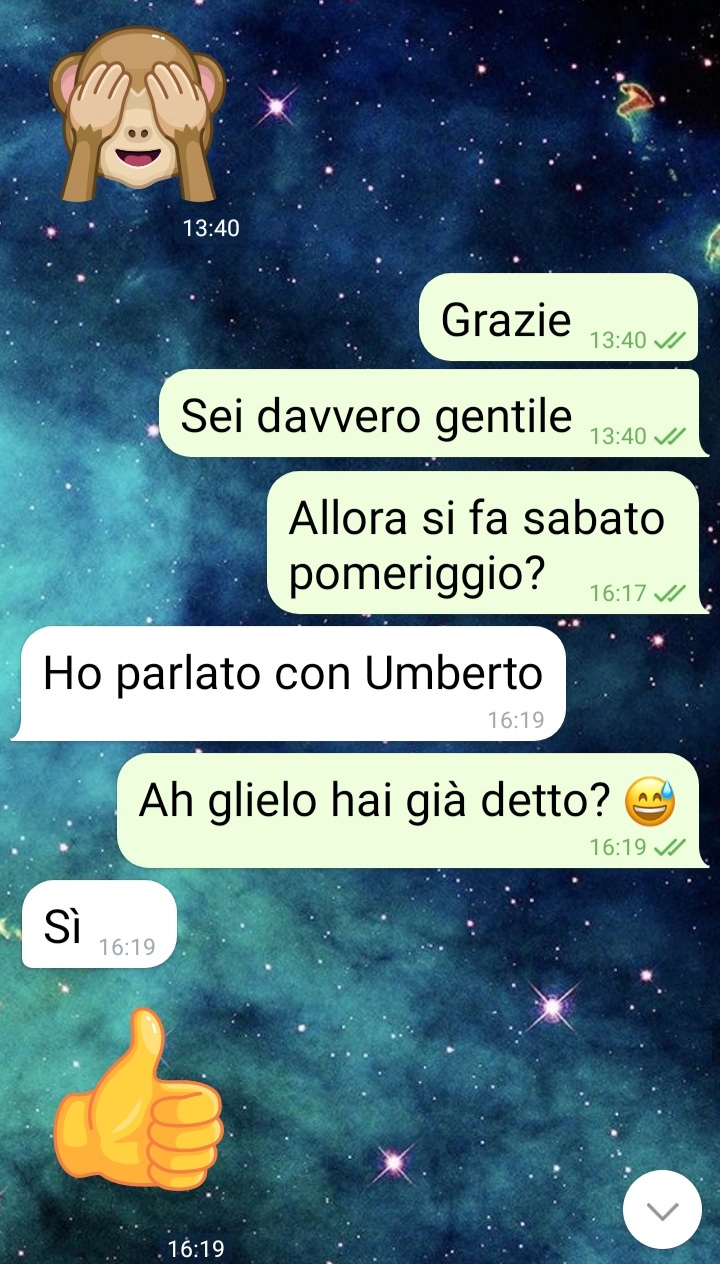
Task: Tap the 16:19 time in Umberto message
Action: click(516, 720)
